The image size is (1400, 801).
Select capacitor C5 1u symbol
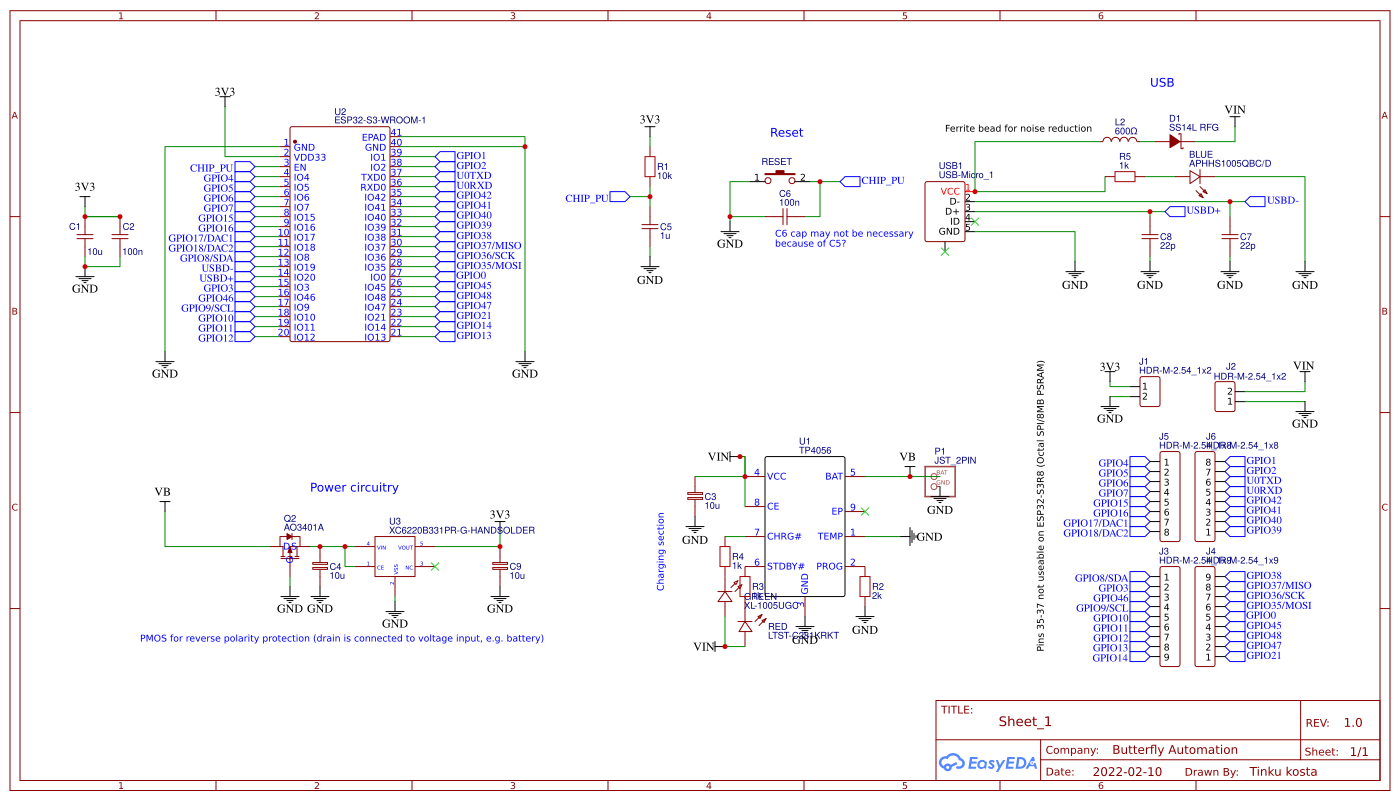pos(650,226)
